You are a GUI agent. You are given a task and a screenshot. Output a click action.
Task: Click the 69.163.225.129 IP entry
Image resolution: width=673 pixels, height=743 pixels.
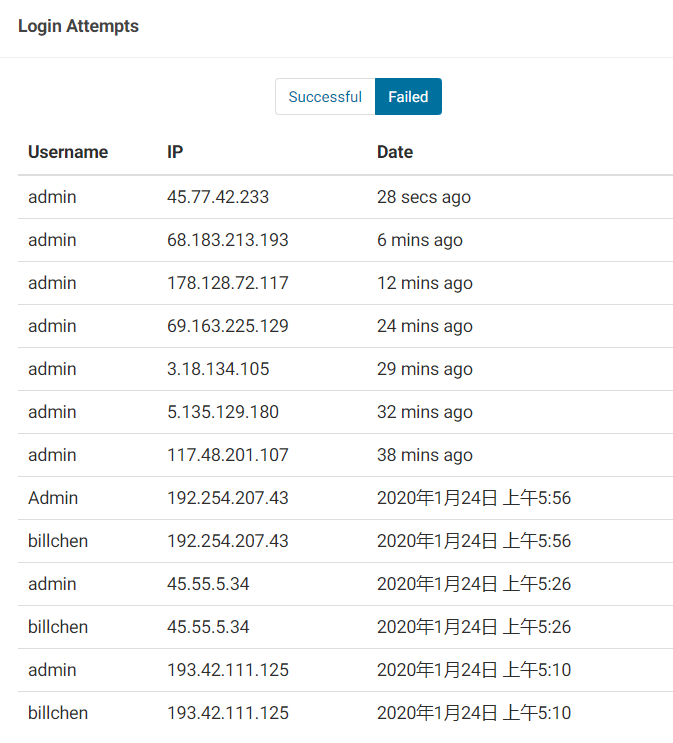coord(227,326)
